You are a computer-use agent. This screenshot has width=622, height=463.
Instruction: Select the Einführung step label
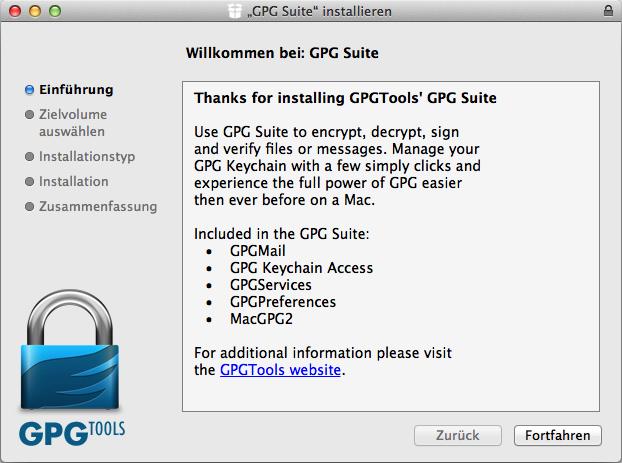76,90
